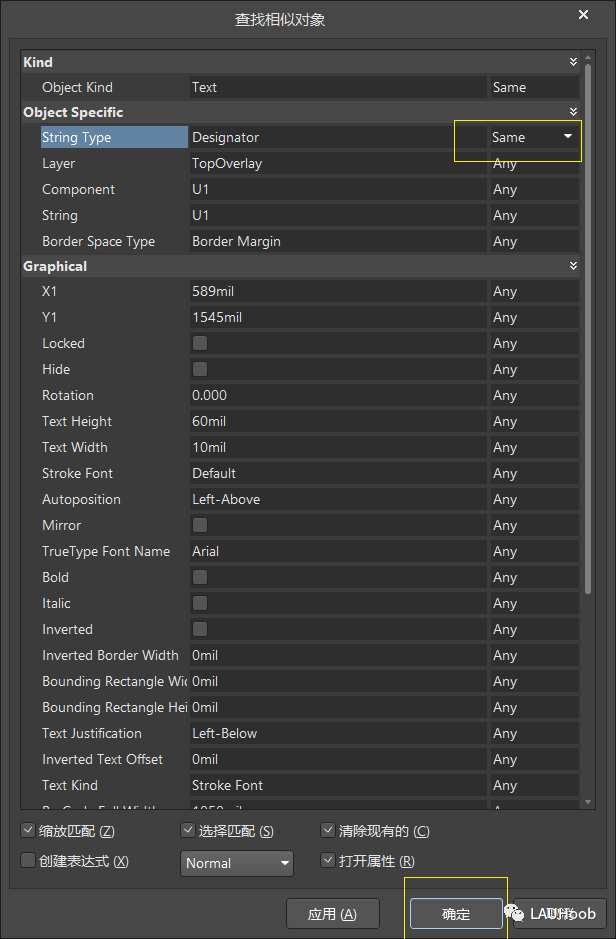Collapse the Object Specific section
The height and width of the screenshot is (939, 616).
tap(573, 112)
